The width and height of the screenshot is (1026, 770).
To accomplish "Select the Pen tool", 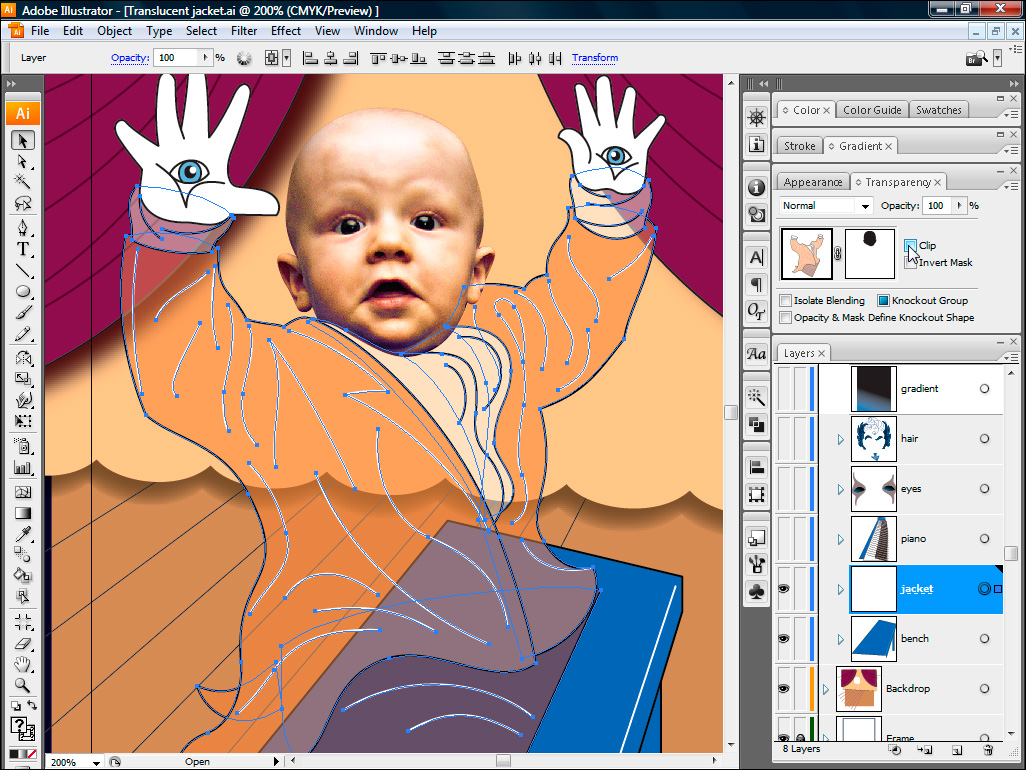I will pos(22,227).
